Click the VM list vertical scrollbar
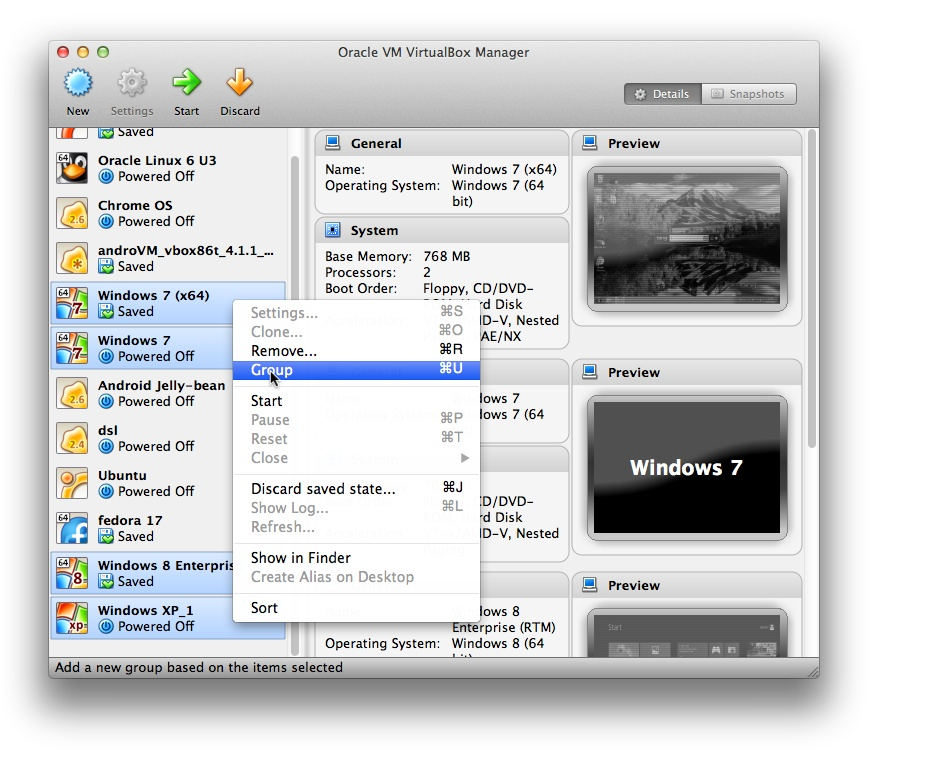This screenshot has width=932, height=766. point(294,300)
